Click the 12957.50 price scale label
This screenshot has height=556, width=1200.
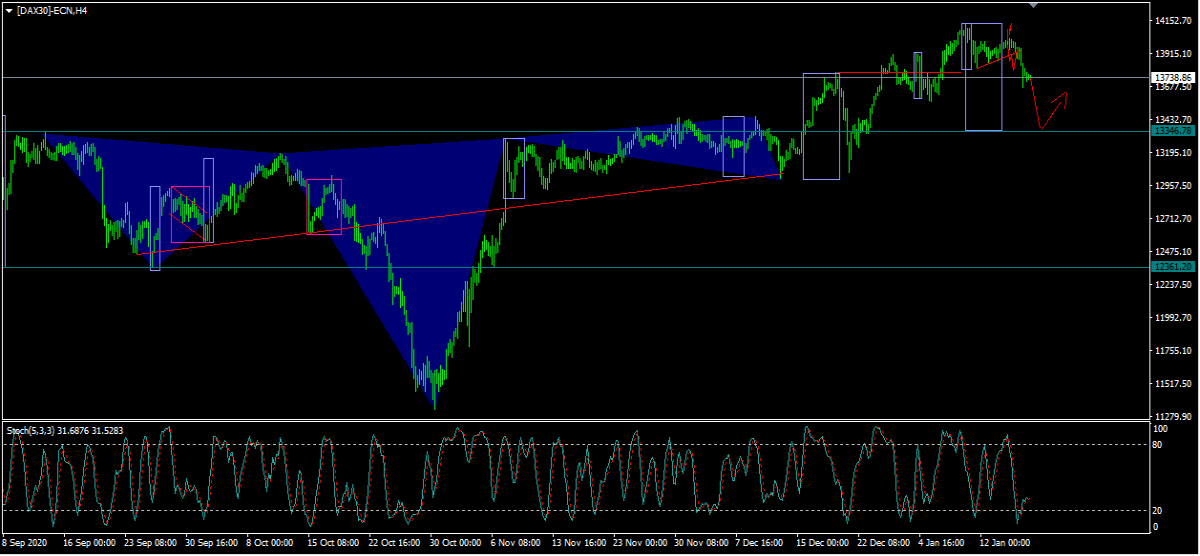coord(1172,185)
